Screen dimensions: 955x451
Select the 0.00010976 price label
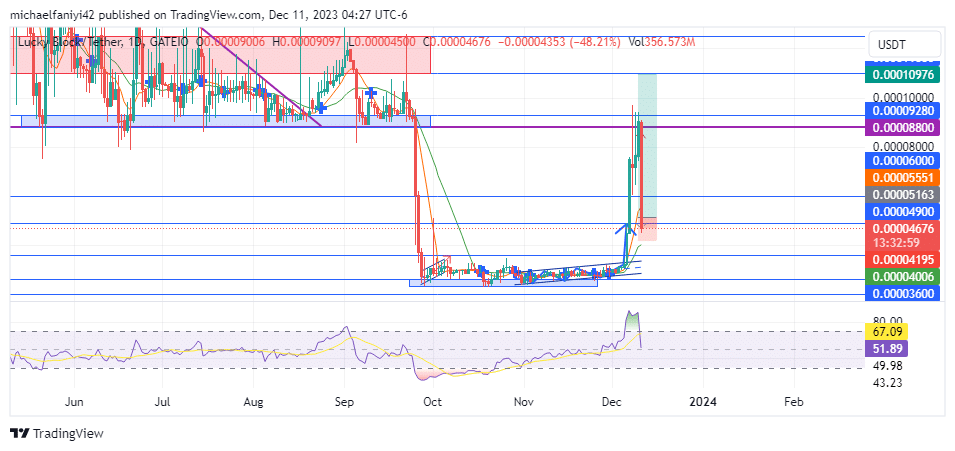pyautogui.click(x=903, y=74)
